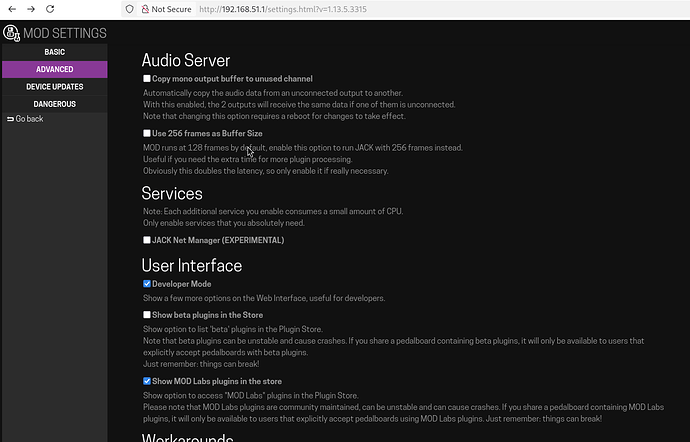Viewport: 690px width, 442px height.
Task: Click the MOD logo icon
Action: point(11,33)
